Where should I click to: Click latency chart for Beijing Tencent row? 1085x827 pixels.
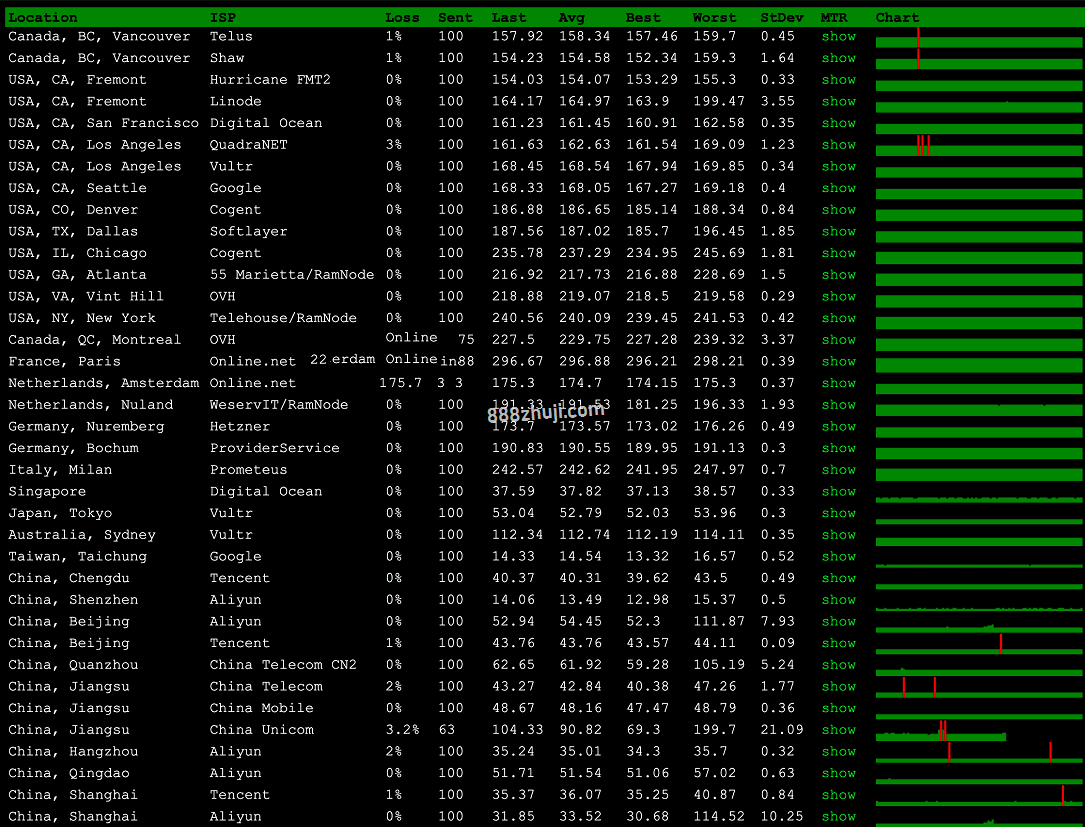point(978,644)
